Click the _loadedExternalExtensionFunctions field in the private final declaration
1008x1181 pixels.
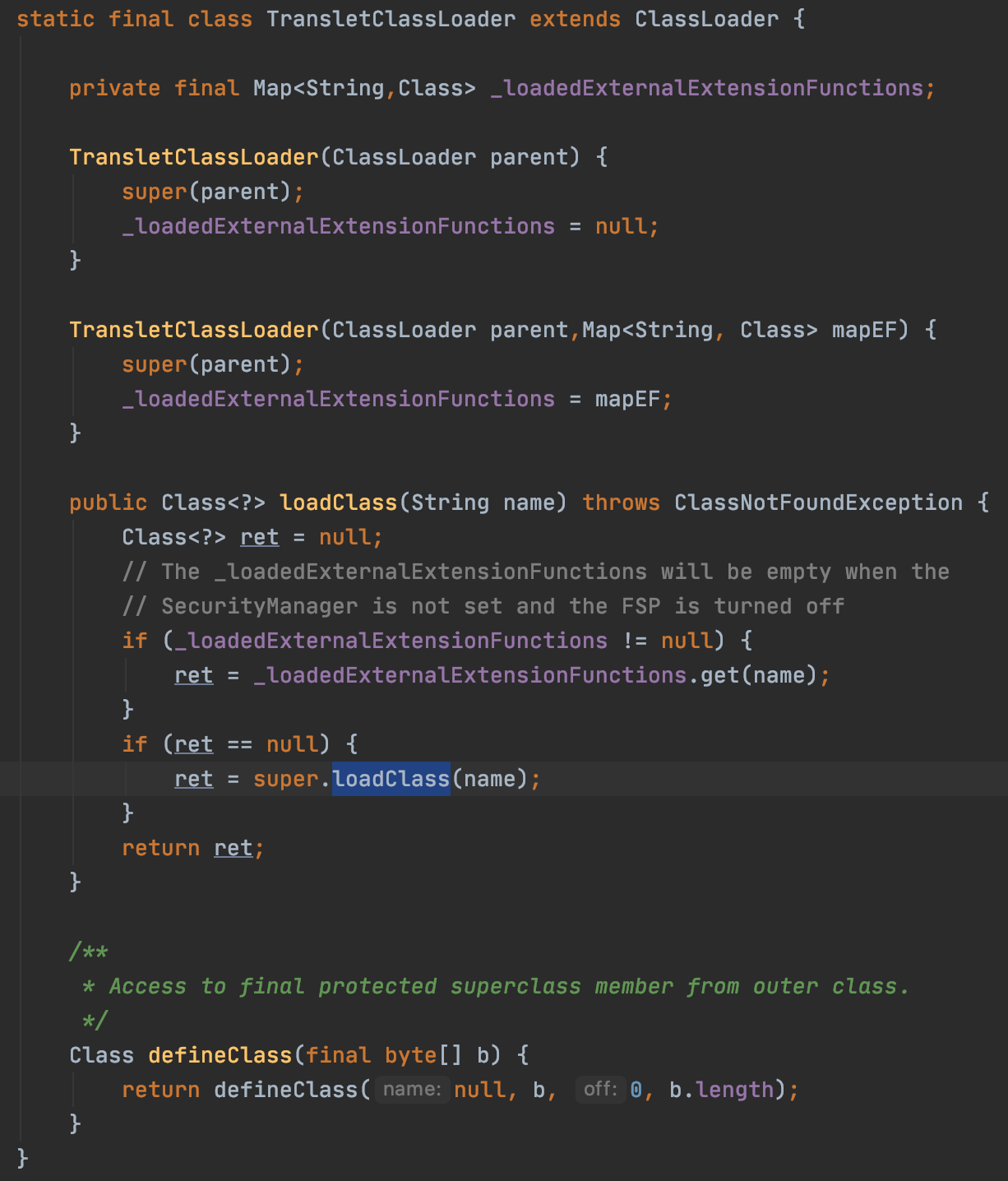707,88
